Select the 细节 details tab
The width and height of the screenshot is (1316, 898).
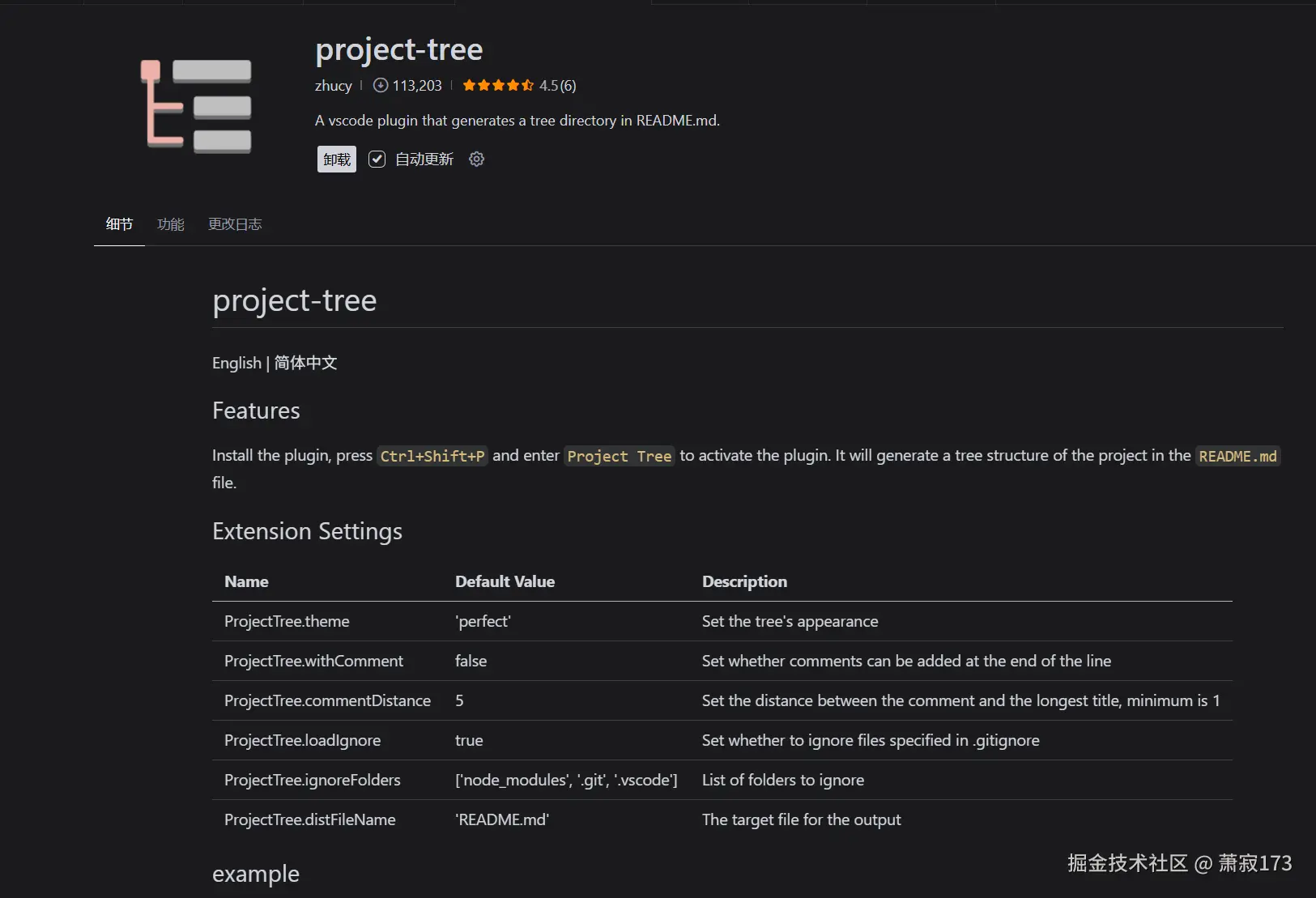click(119, 224)
